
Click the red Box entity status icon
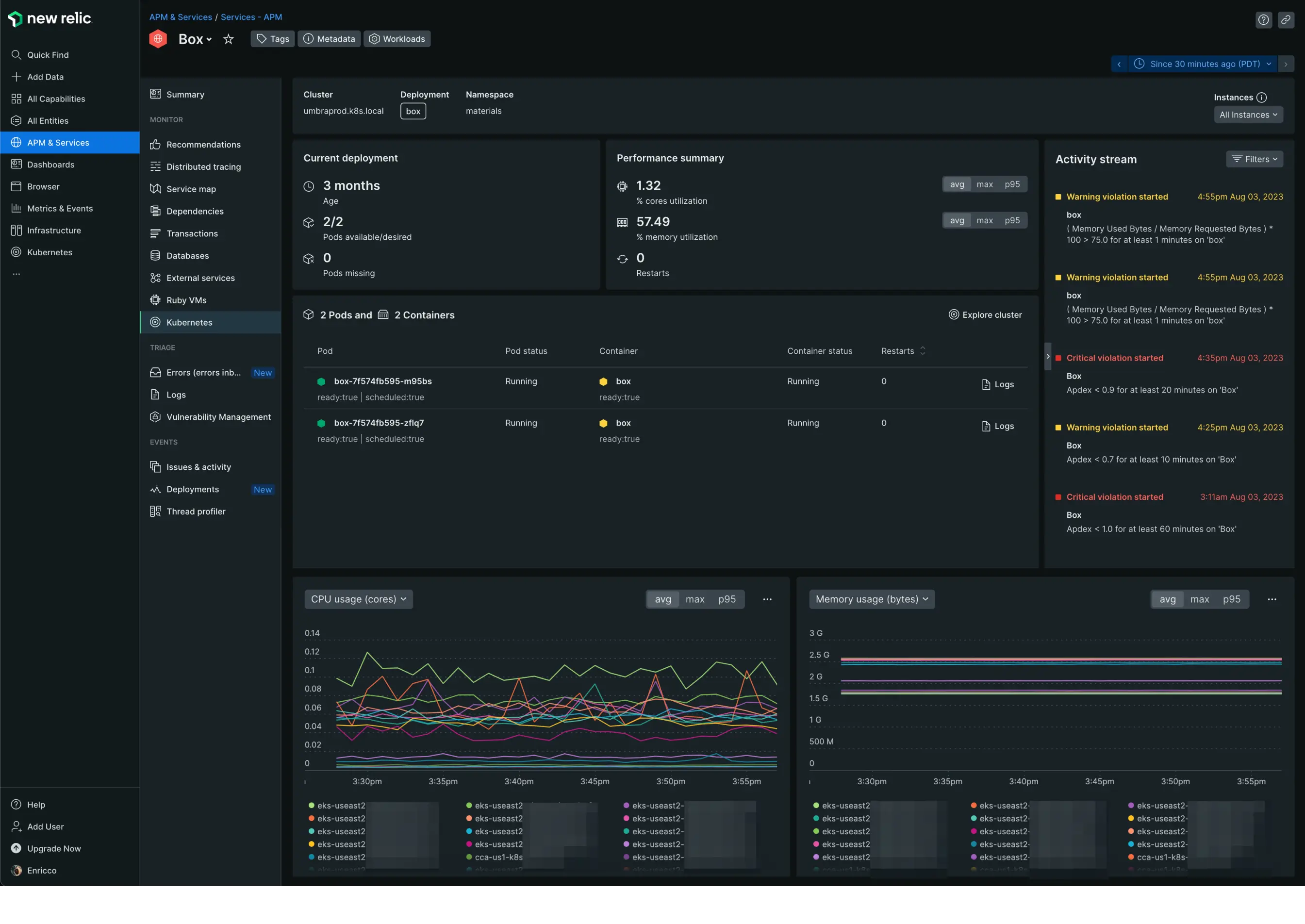point(158,39)
